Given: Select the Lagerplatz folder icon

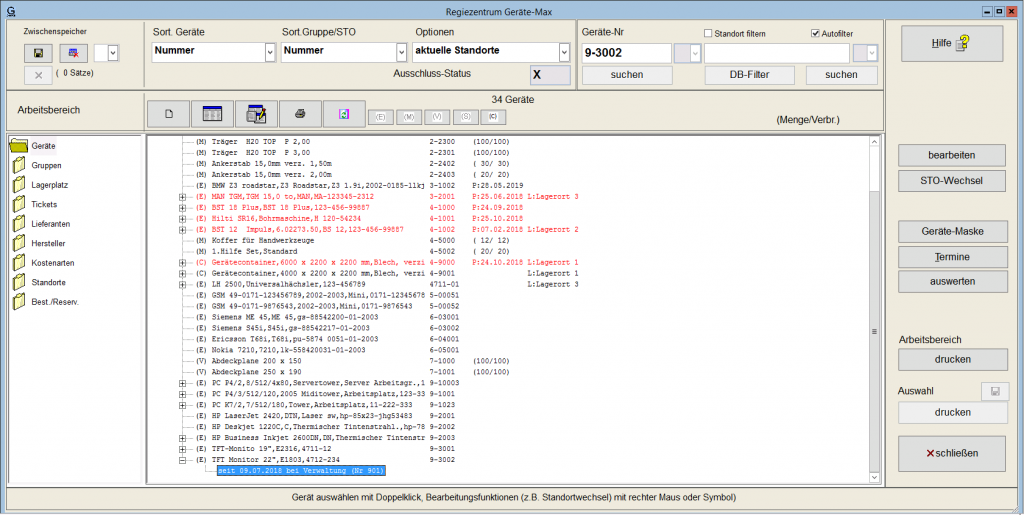Looking at the screenshot, I should [x=19, y=185].
